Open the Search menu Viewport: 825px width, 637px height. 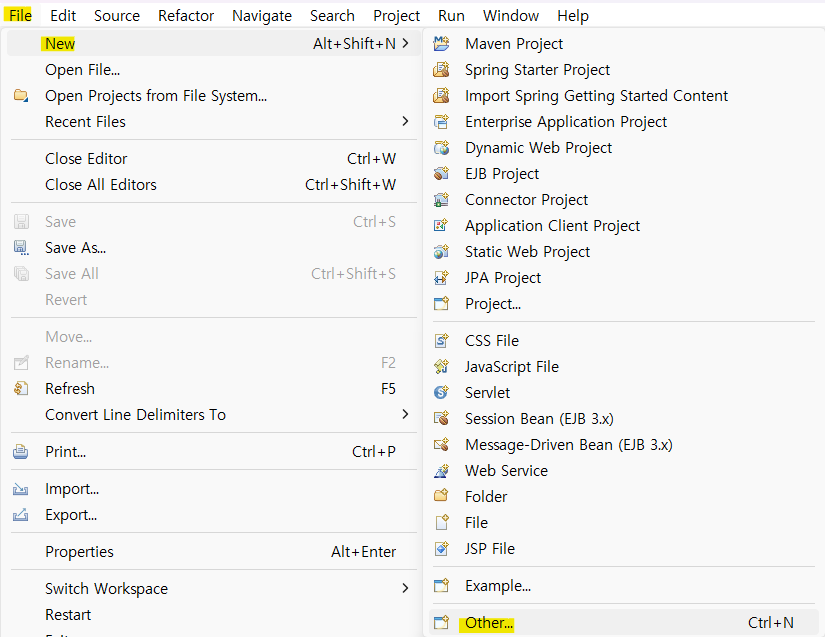coord(333,16)
